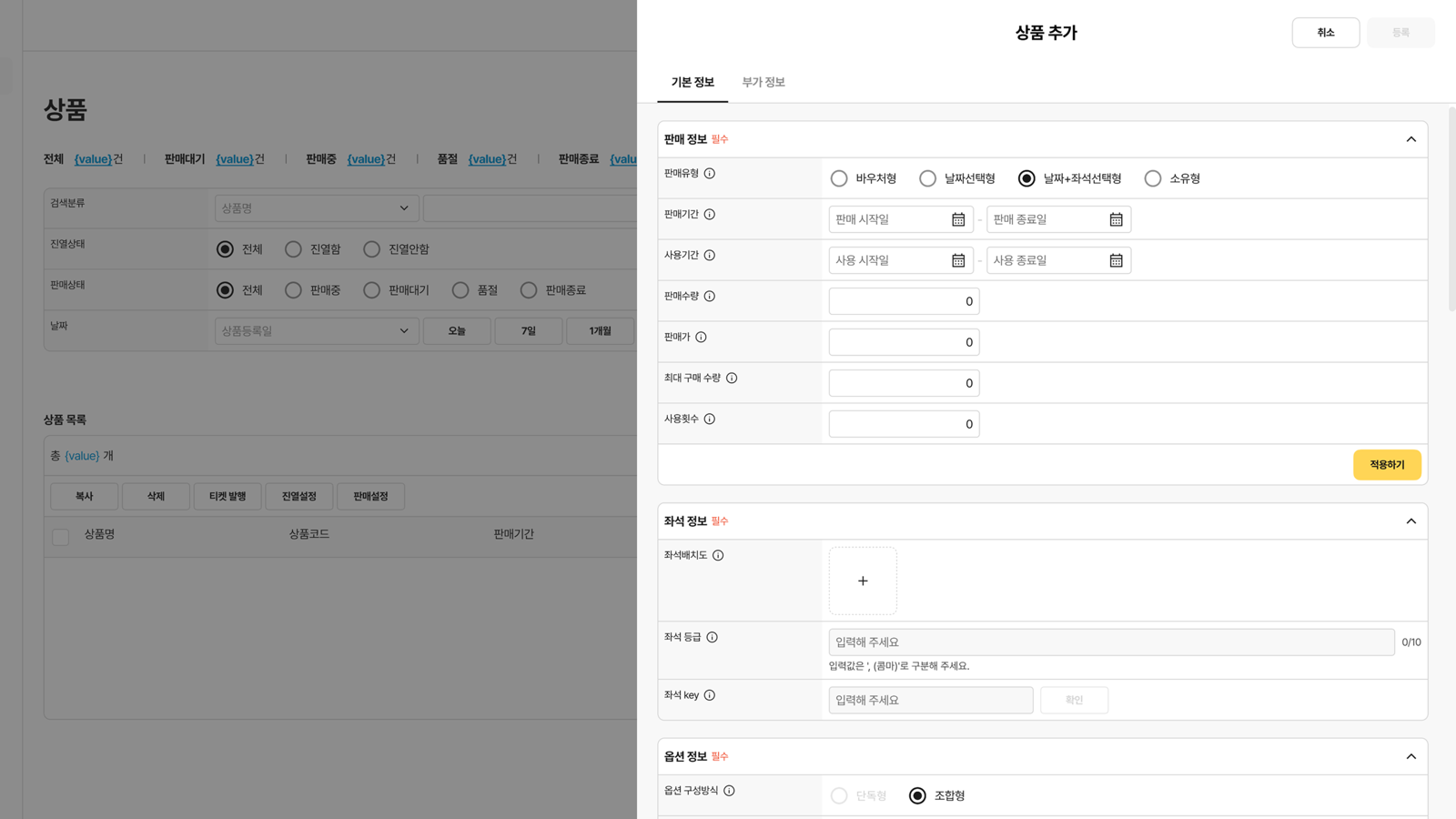Show info tooltip for 좌석 등급
Image resolution: width=1456 pixels, height=819 pixels.
pyautogui.click(x=712, y=637)
